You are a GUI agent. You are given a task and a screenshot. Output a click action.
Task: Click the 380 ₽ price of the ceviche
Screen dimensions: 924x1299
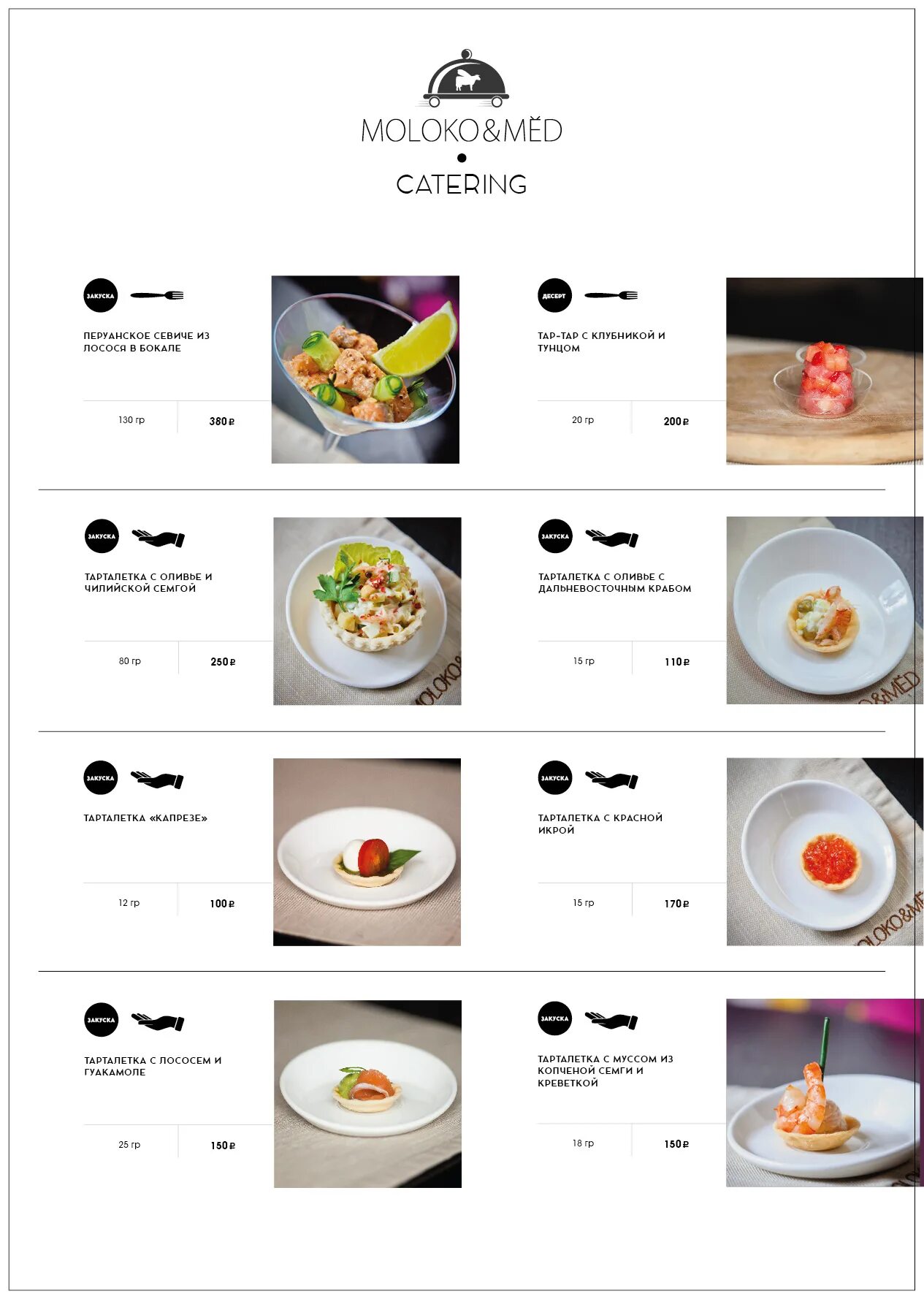pyautogui.click(x=222, y=422)
